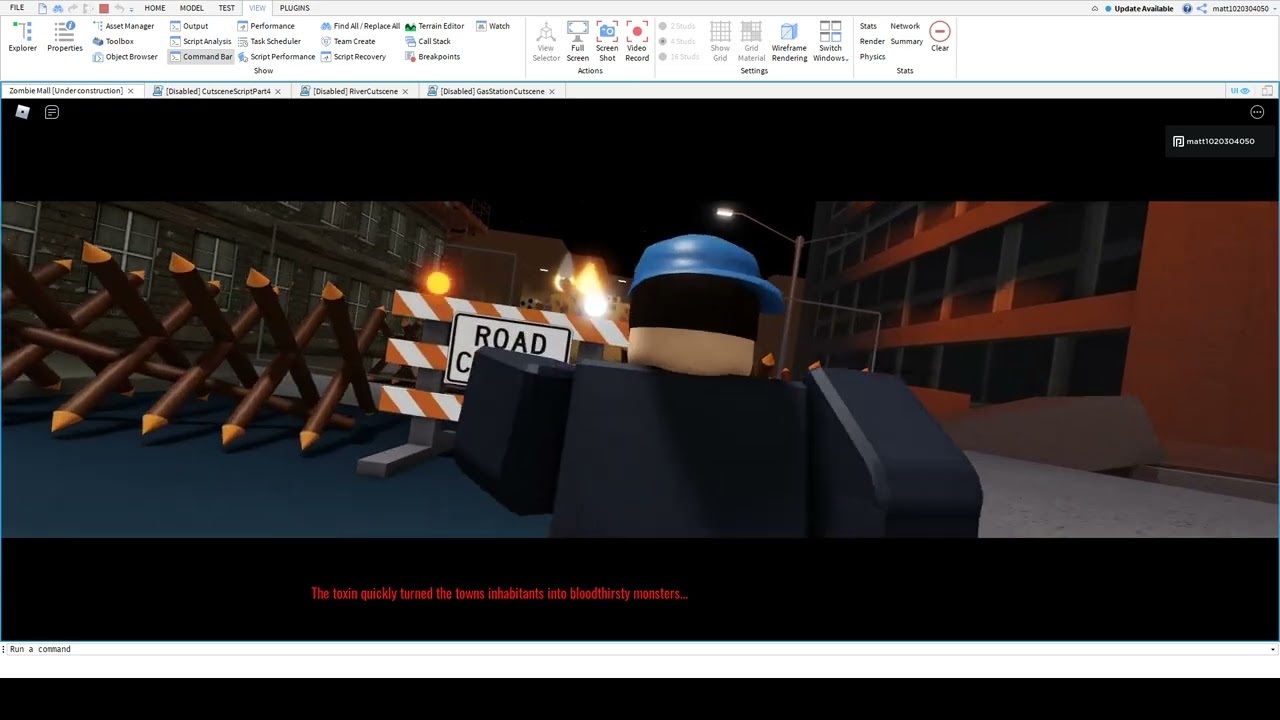Image resolution: width=1280 pixels, height=720 pixels.
Task: Toggle Wireframe Rendering
Action: (x=789, y=42)
